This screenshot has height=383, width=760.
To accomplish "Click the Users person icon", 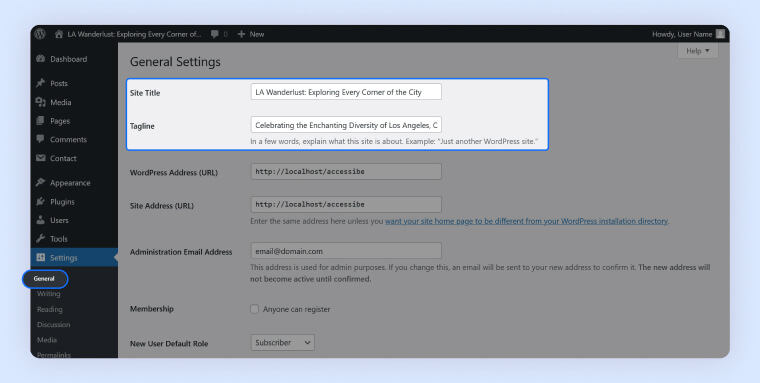I will click(x=41, y=220).
